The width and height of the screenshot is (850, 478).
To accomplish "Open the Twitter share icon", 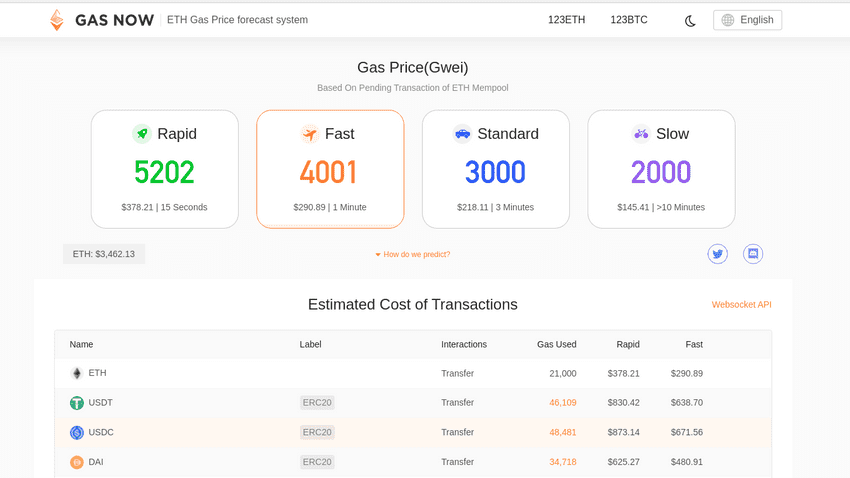I will (x=718, y=254).
